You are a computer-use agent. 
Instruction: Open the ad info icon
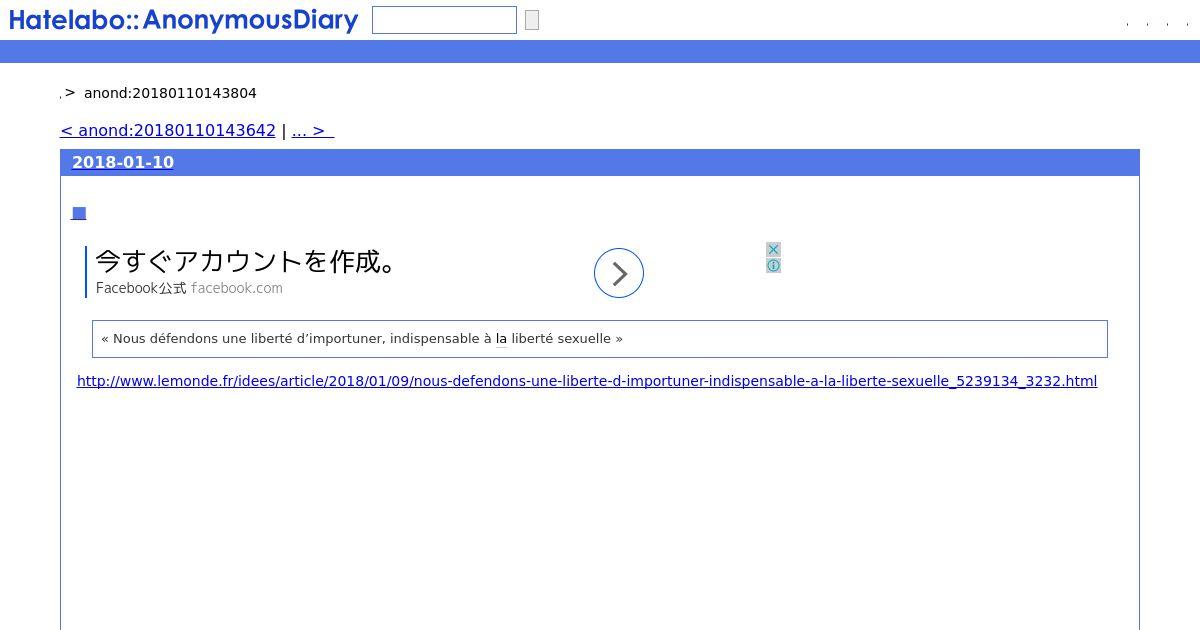coord(773,265)
